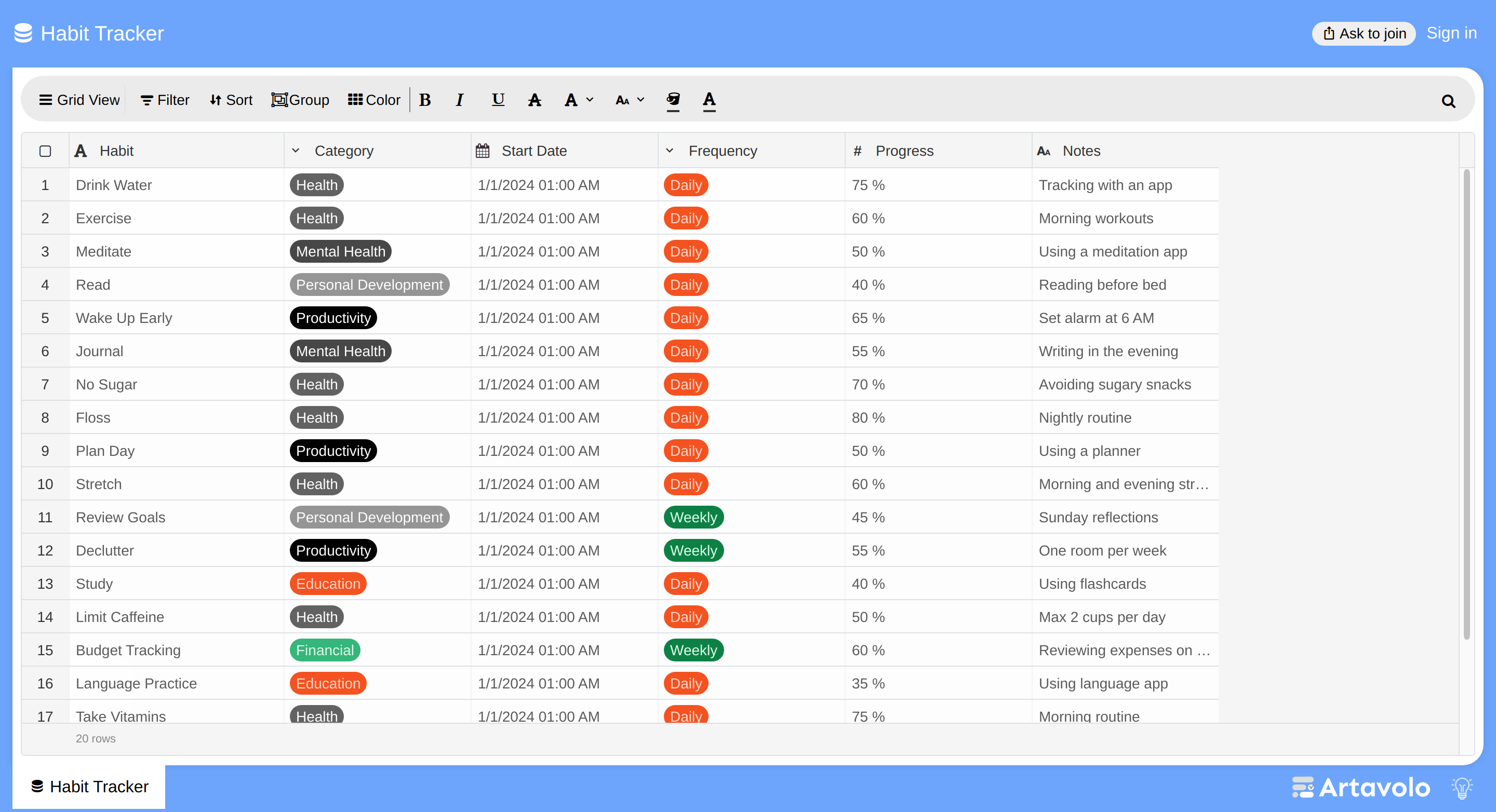Apply underline formatting
The height and width of the screenshot is (812, 1496).
coord(498,100)
